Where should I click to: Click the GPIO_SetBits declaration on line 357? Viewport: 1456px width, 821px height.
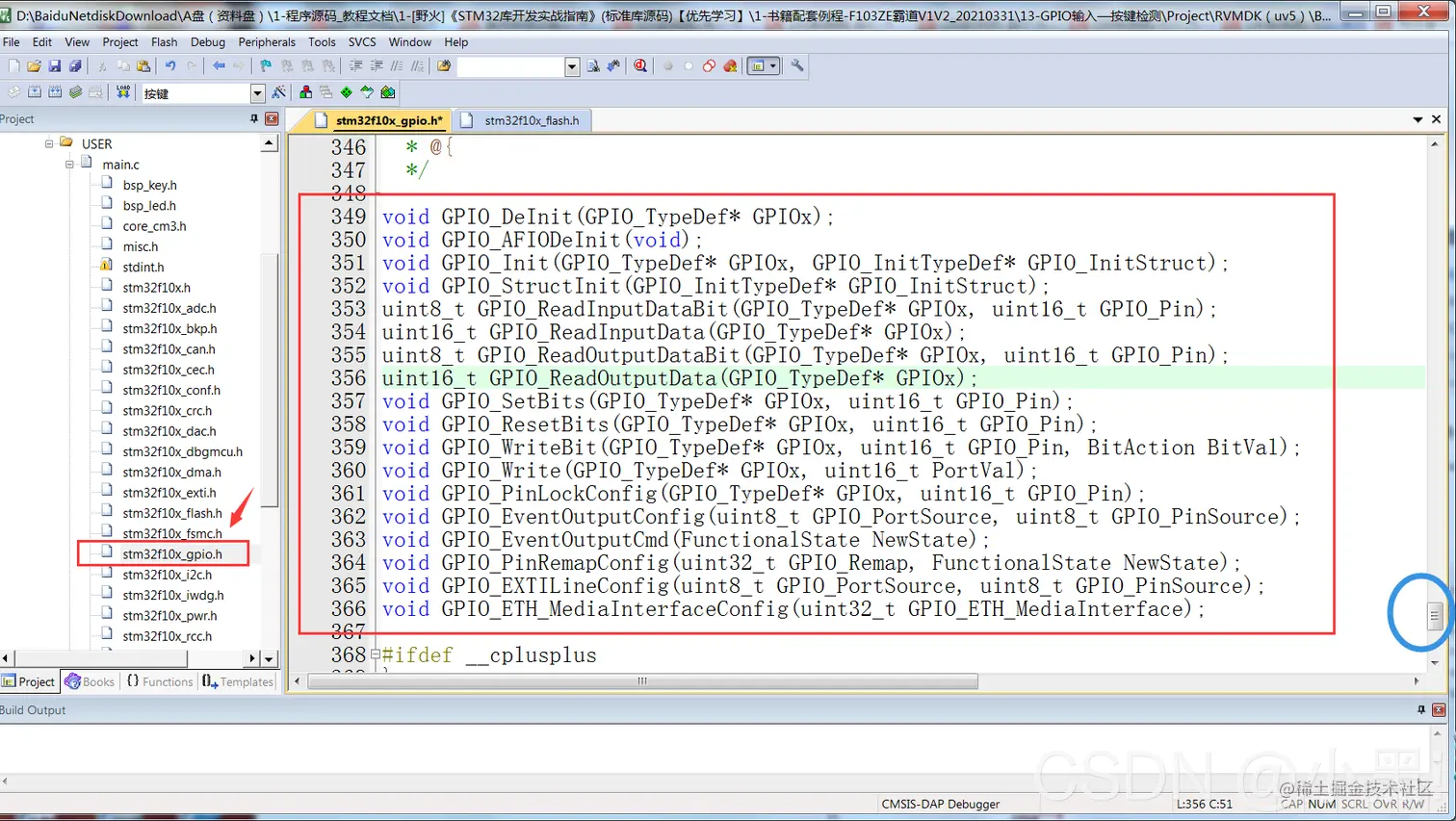[x=728, y=401]
